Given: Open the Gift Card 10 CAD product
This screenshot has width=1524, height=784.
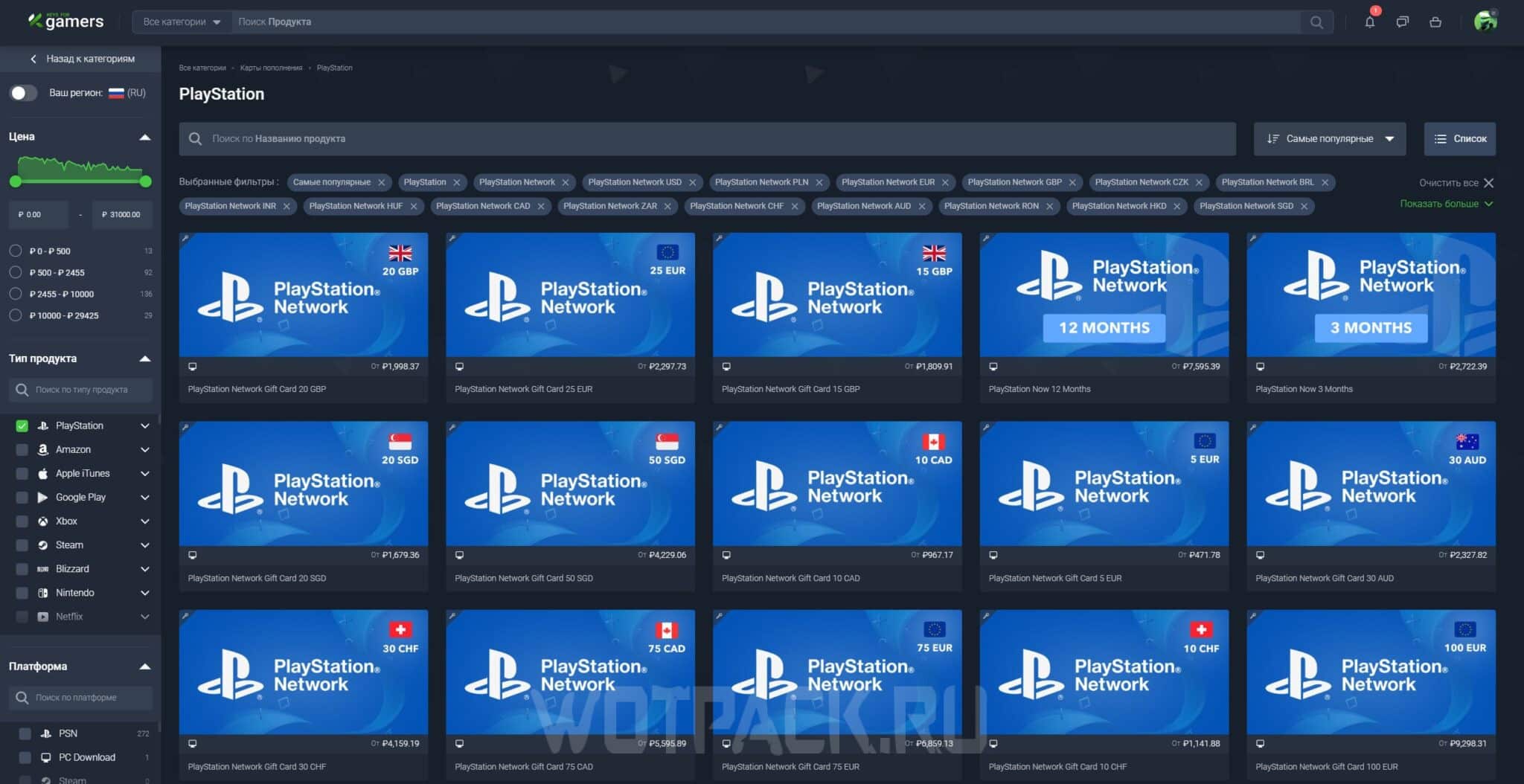Looking at the screenshot, I should [x=837, y=507].
